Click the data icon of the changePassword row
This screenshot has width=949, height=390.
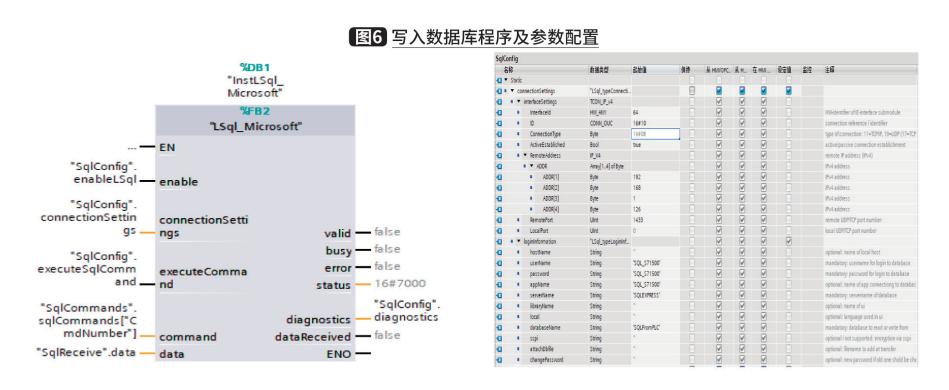pos(499,360)
